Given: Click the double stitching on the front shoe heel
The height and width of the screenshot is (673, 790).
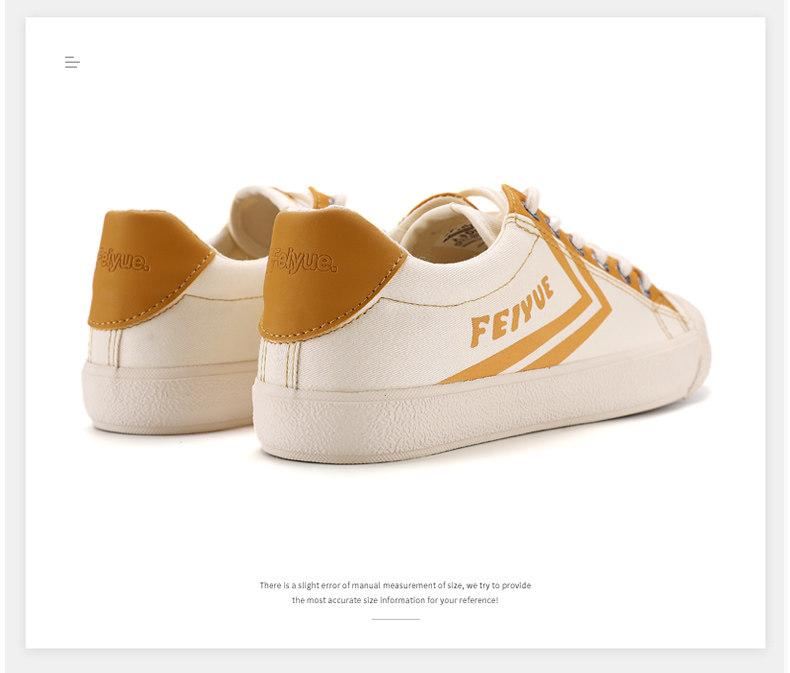Looking at the screenshot, I should tap(279, 365).
